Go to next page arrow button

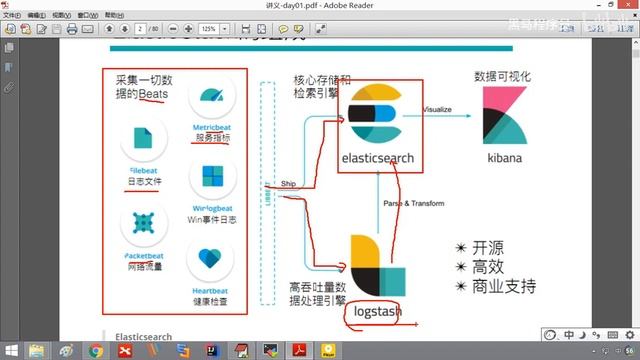(x=125, y=29)
